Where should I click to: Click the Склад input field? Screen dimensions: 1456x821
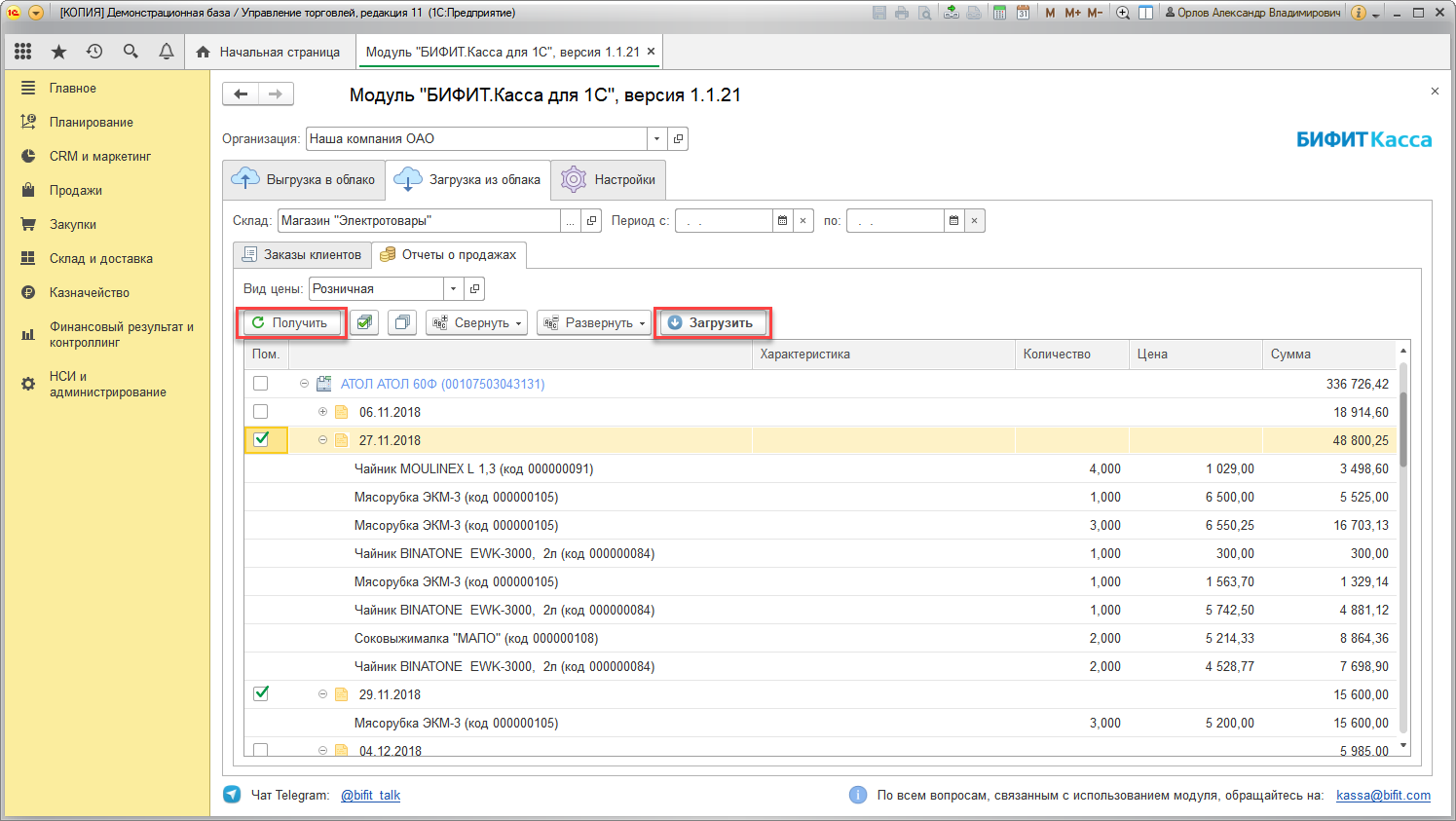[x=419, y=221]
